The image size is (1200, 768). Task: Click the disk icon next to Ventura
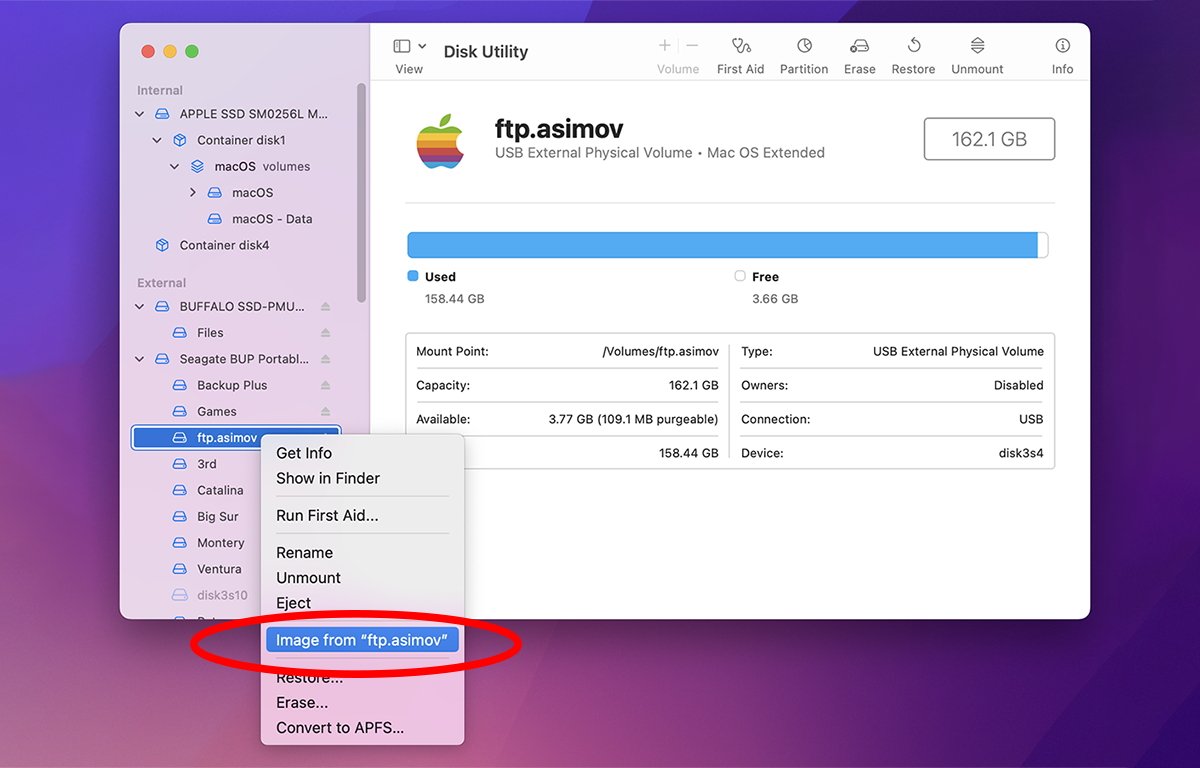point(180,569)
